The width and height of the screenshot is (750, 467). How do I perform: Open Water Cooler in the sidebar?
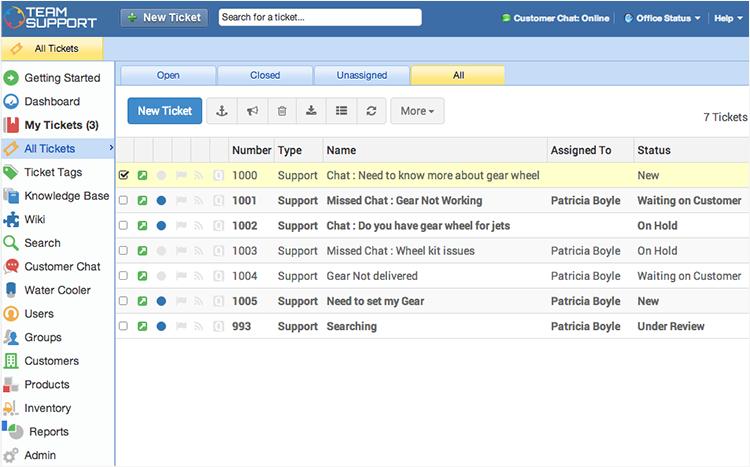pos(57,290)
